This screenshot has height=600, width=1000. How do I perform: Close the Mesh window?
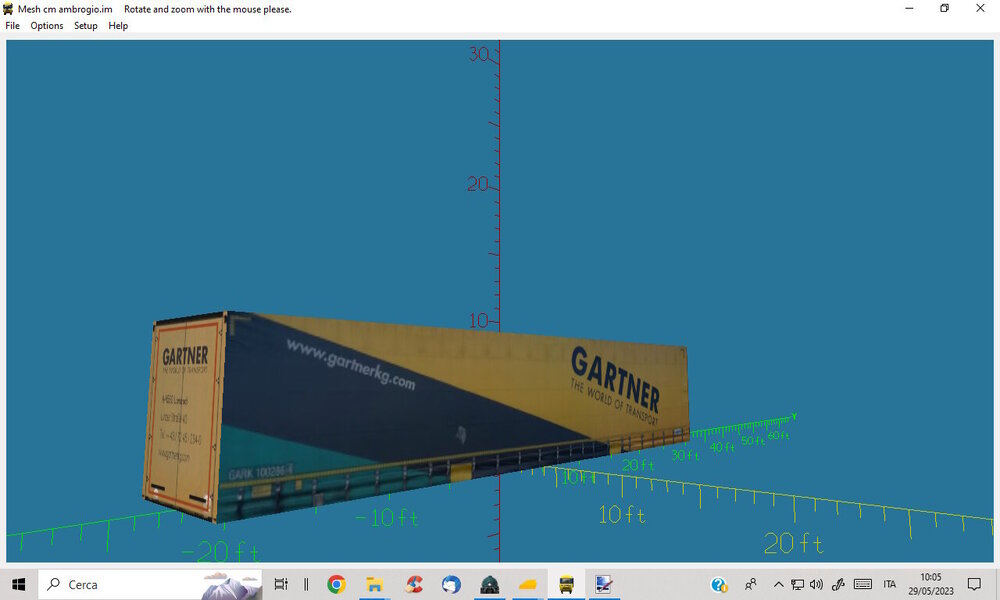(x=980, y=8)
